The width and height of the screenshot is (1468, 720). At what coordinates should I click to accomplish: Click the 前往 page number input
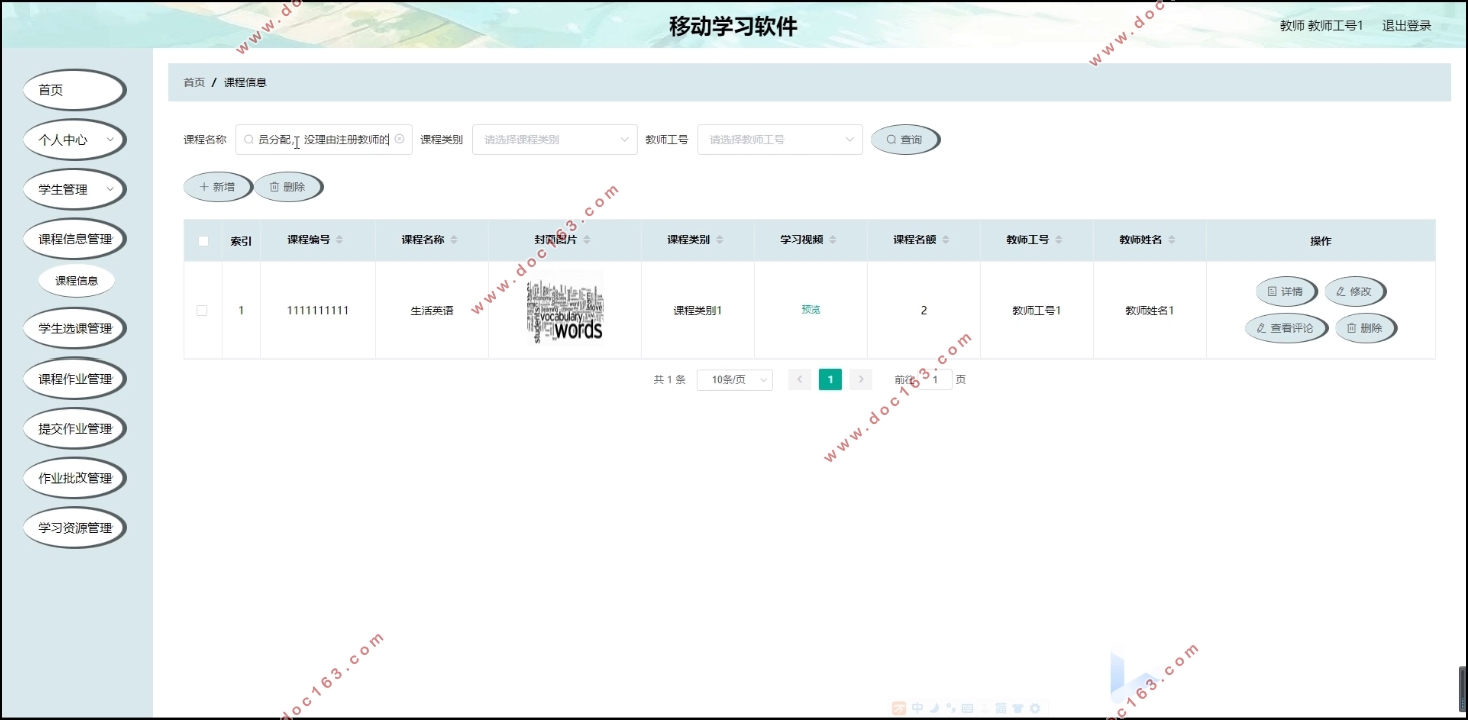point(936,380)
